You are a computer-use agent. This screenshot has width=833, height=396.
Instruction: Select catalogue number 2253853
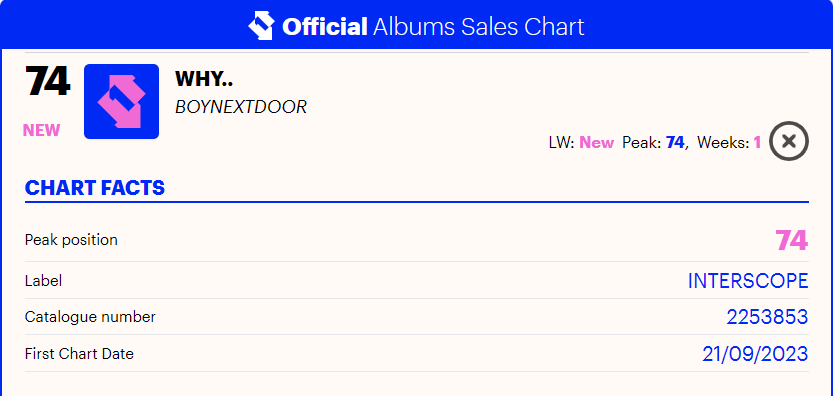(767, 317)
